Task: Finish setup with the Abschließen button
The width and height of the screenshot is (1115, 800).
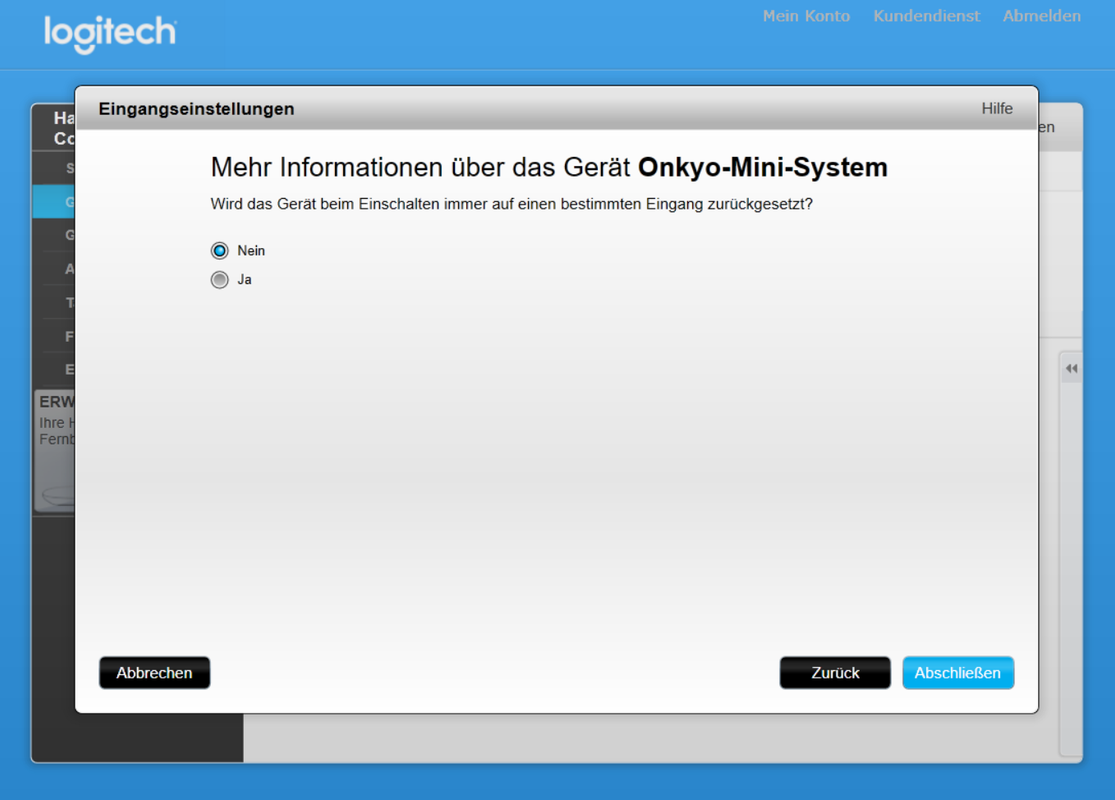Action: coord(958,673)
